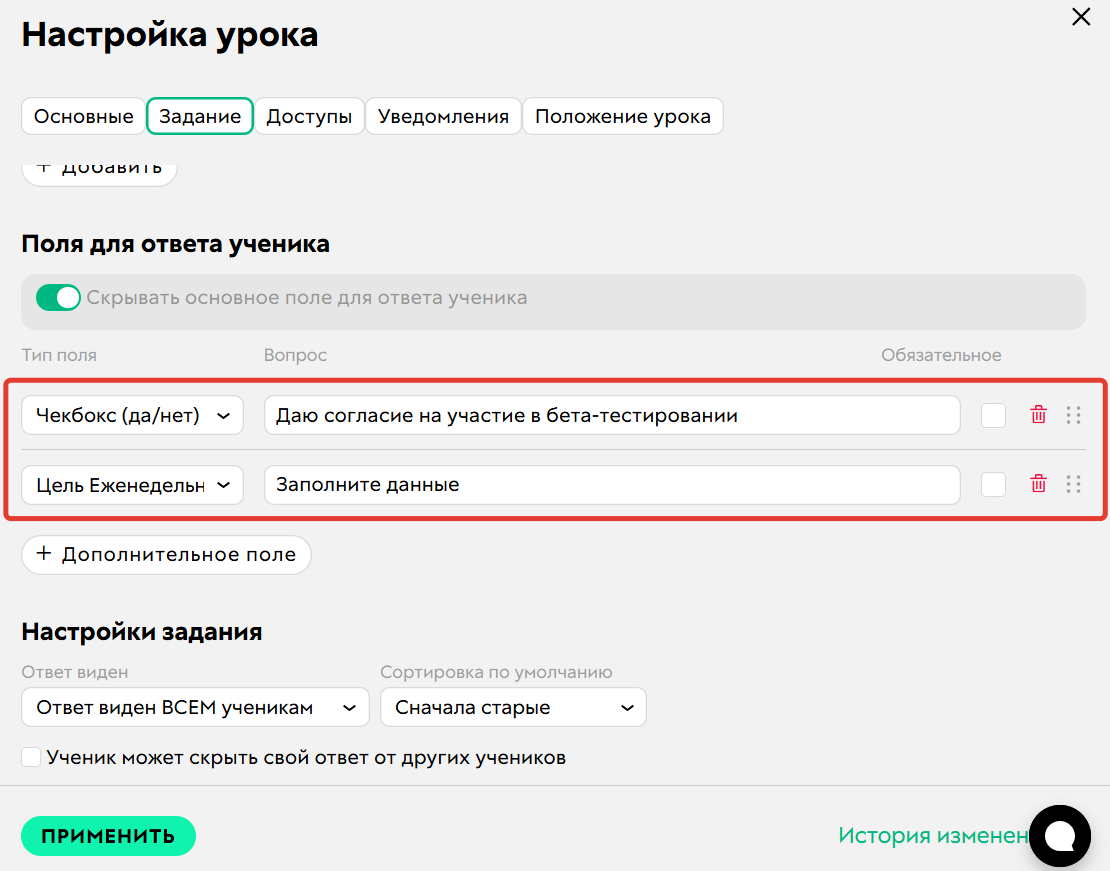Select the Уведомления tab

pyautogui.click(x=443, y=115)
